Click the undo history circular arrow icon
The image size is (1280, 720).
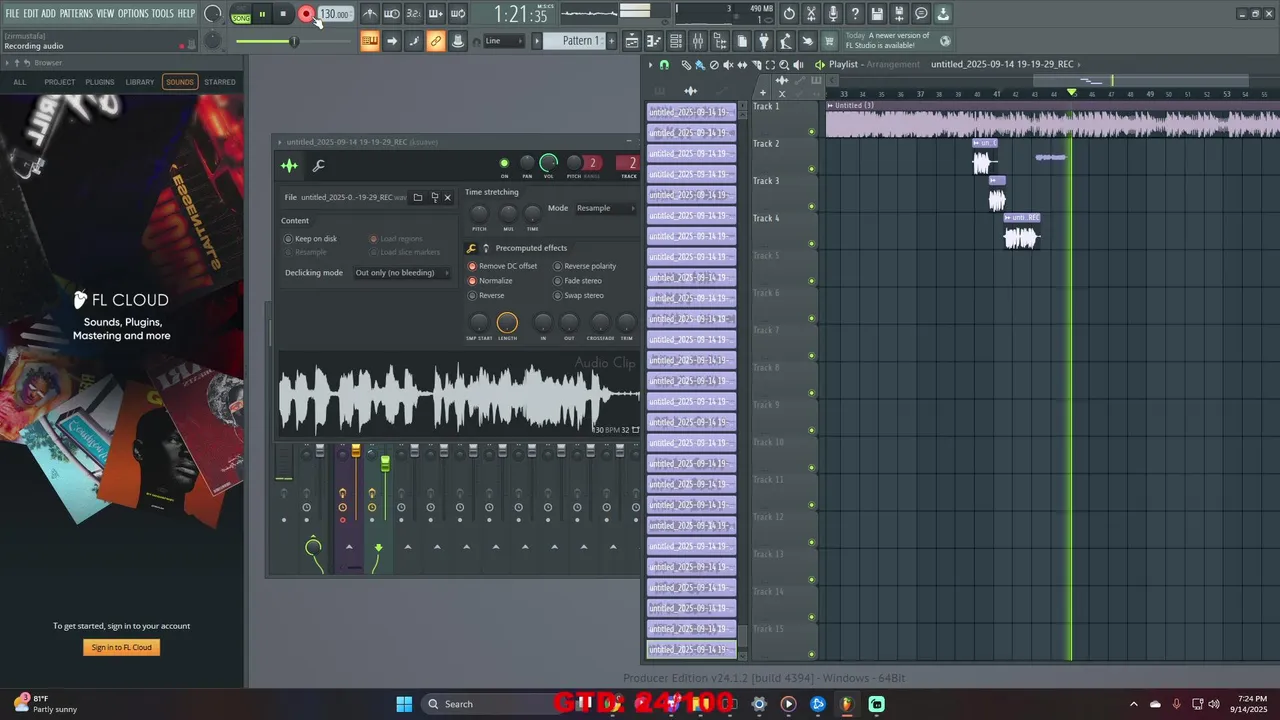(x=789, y=14)
